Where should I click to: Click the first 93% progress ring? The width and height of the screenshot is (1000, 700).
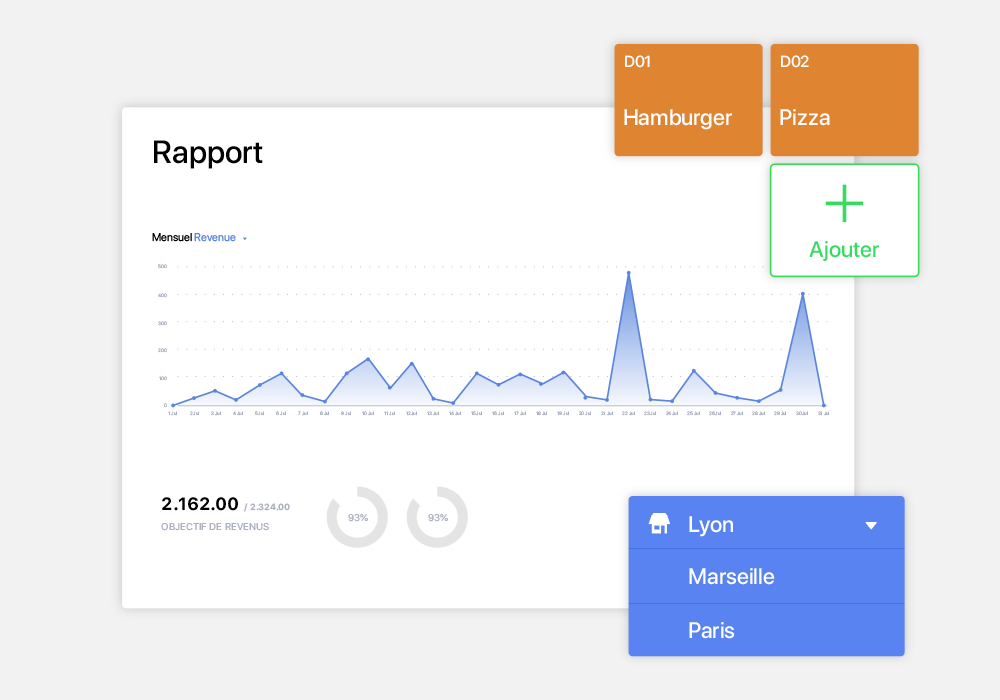(357, 517)
